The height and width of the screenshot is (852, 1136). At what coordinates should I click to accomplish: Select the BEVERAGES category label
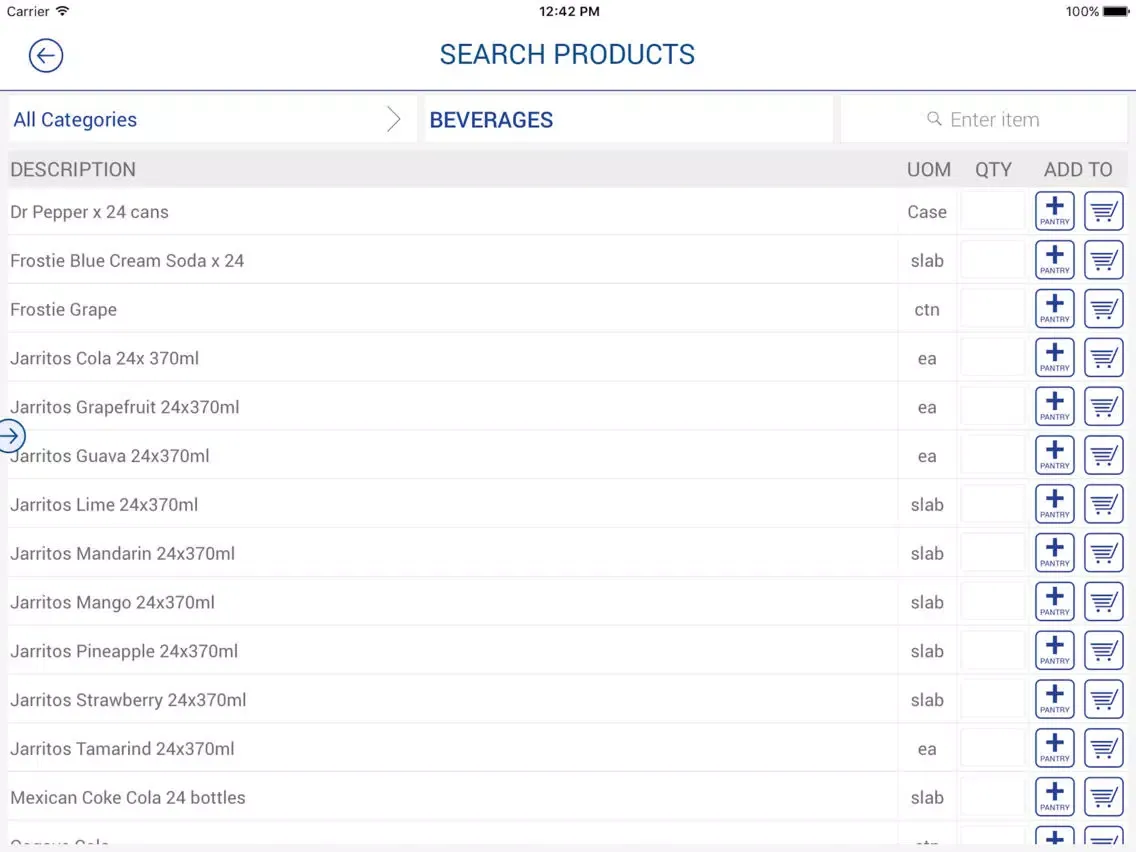[x=491, y=120]
